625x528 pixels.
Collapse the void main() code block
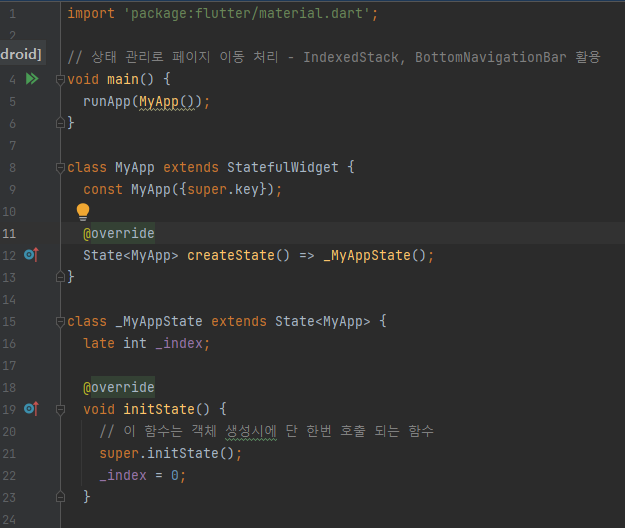click(60, 80)
